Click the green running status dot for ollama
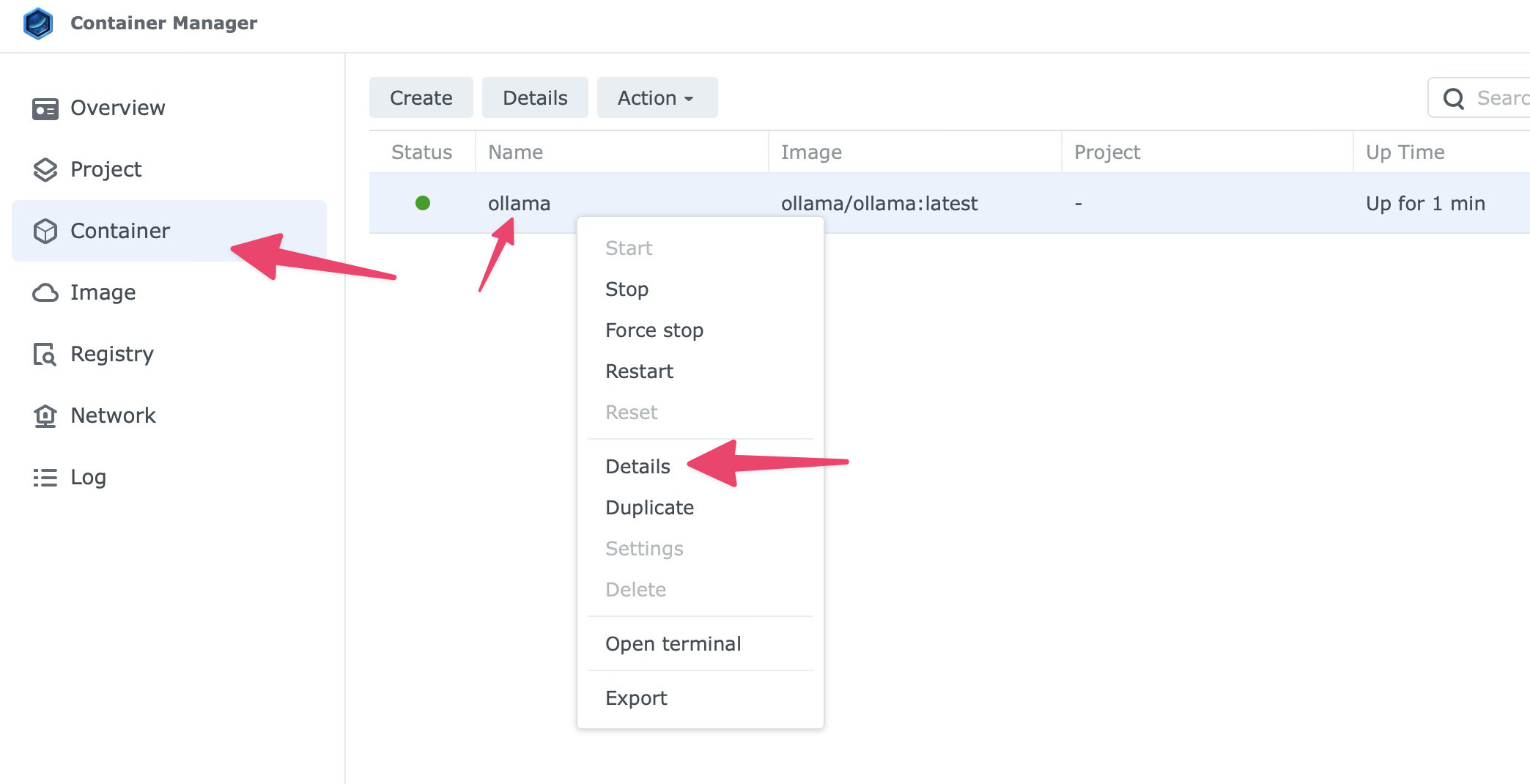The image size is (1530, 784). point(423,203)
